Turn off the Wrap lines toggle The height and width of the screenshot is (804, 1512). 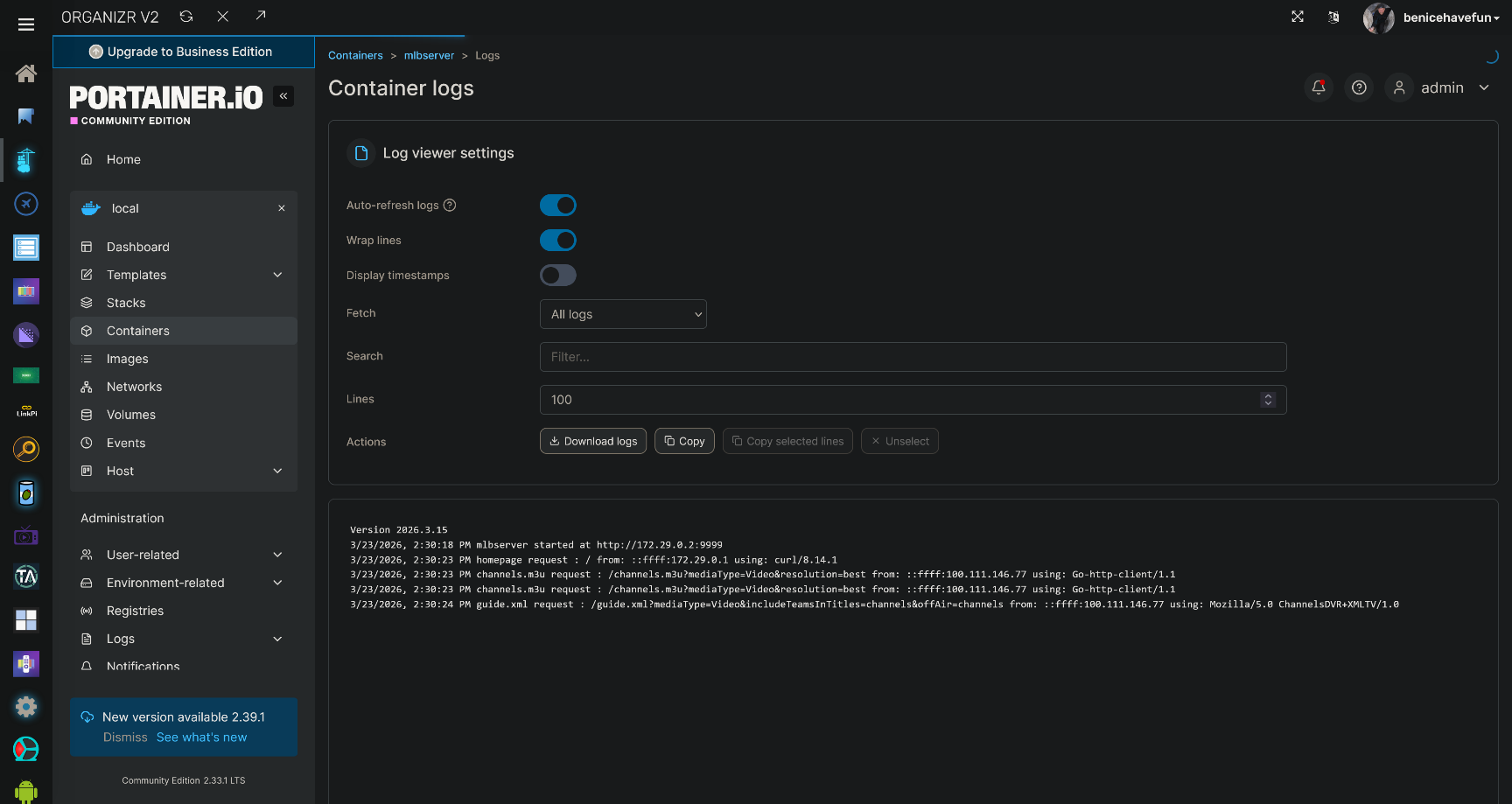(x=557, y=241)
